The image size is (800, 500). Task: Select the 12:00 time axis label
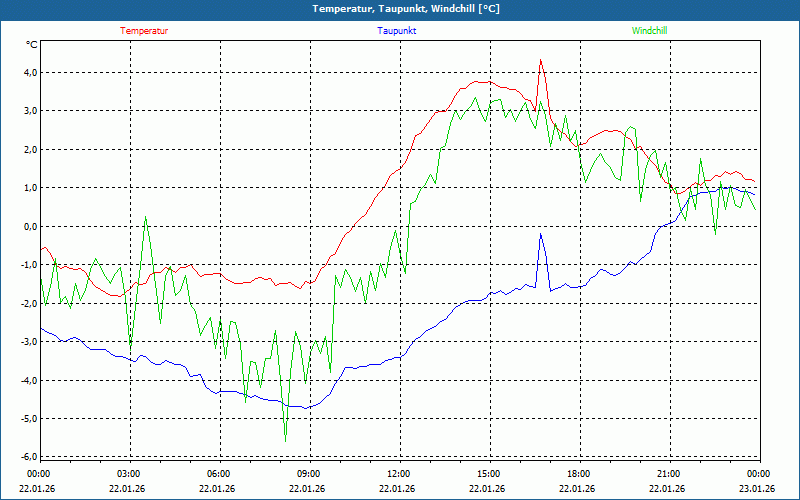[399, 474]
